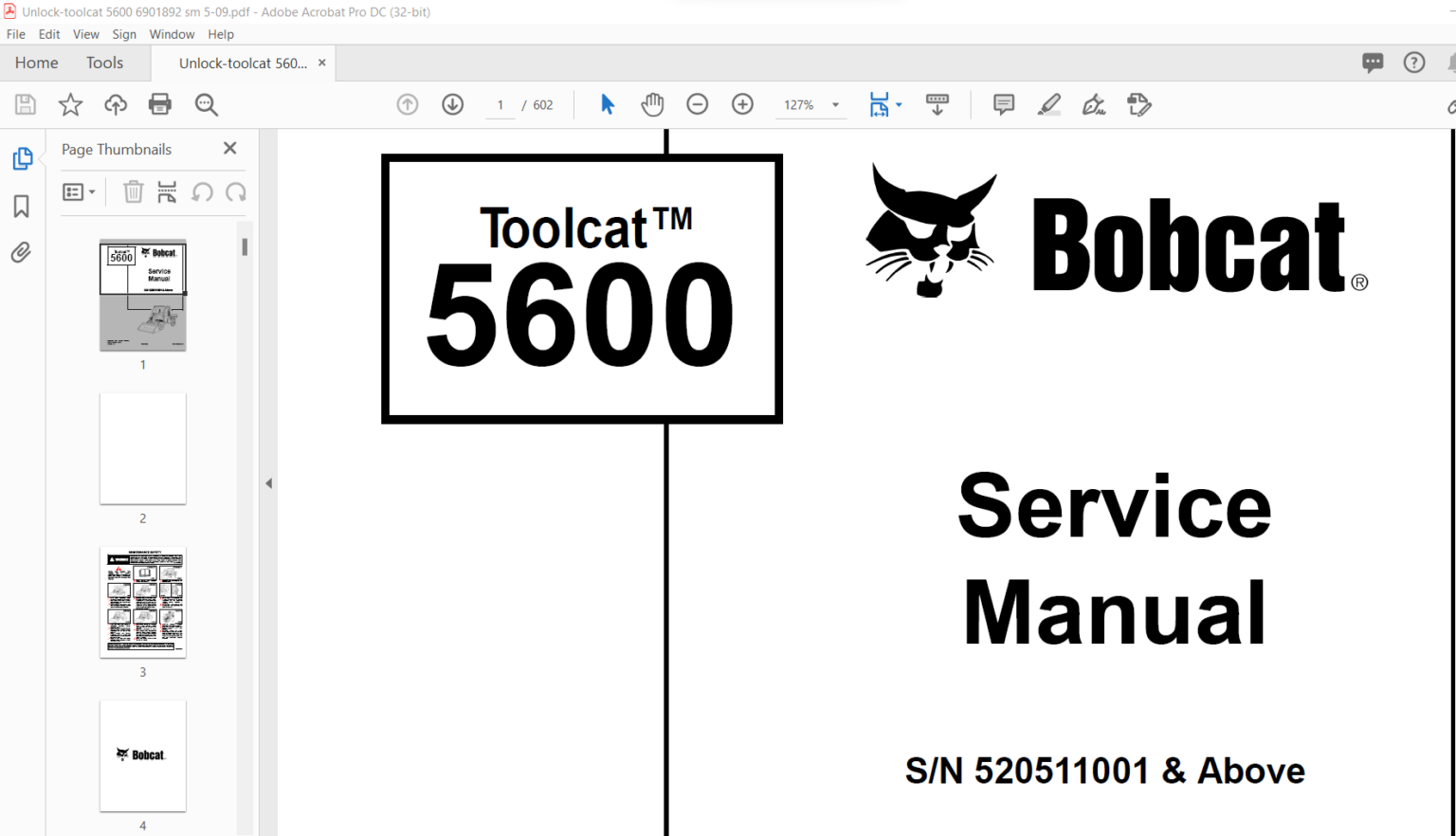The image size is (1456, 836).
Task: Delete selected page thumbnail trash icon
Action: 134,192
